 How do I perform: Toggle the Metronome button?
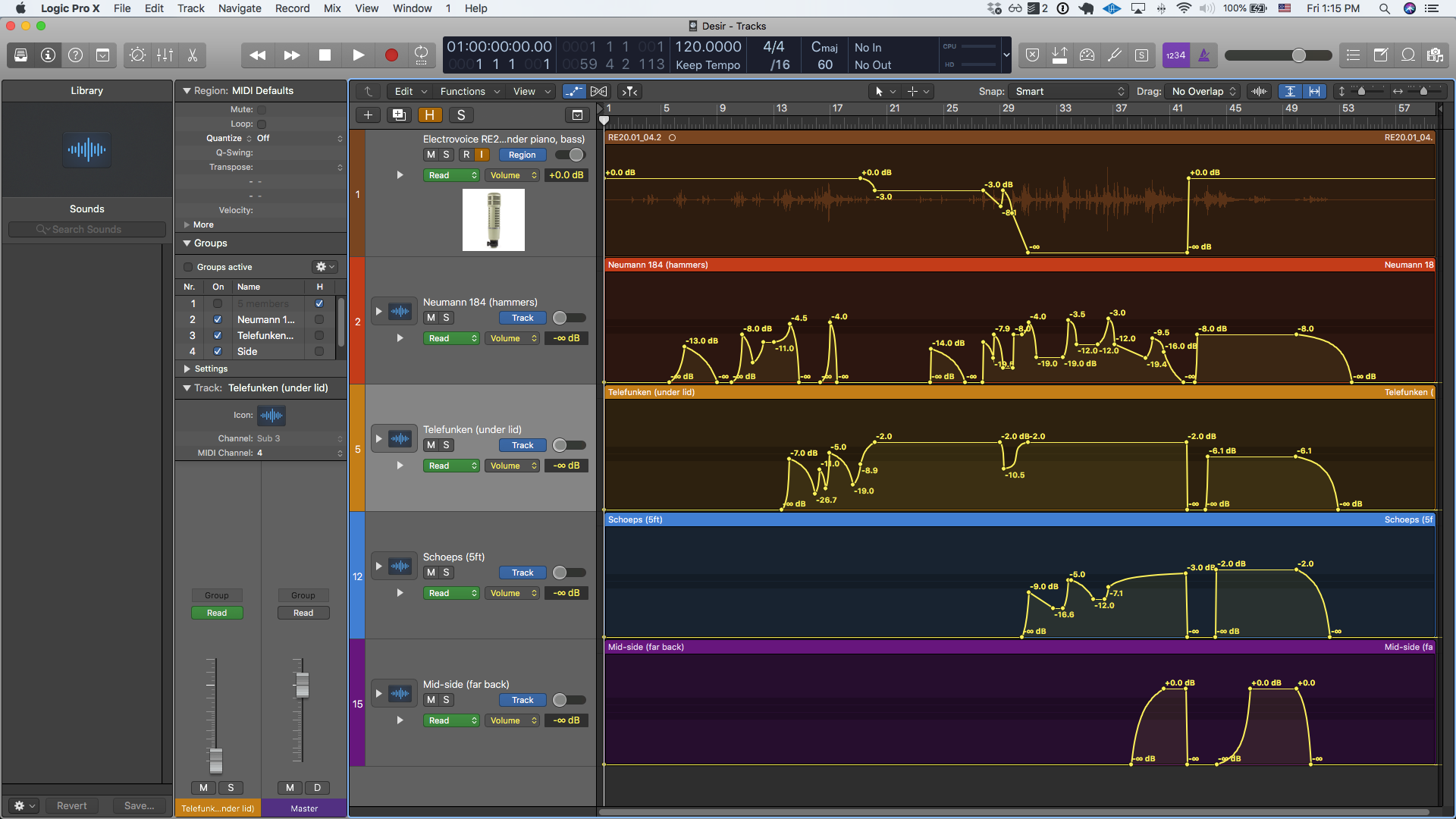click(x=1203, y=55)
